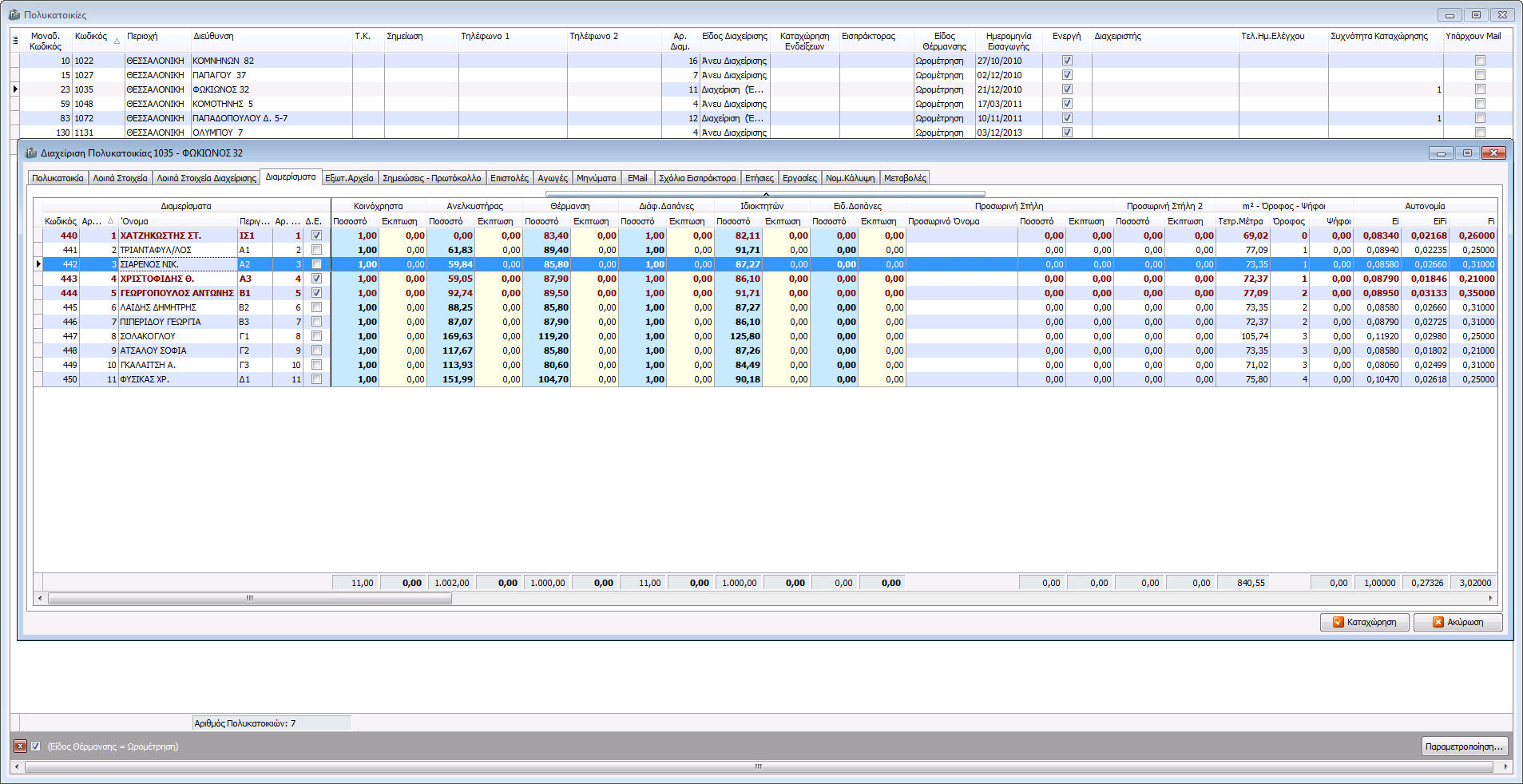Click the Ακύρωση button
Screen dimensions: 1523x784
click(1458, 622)
